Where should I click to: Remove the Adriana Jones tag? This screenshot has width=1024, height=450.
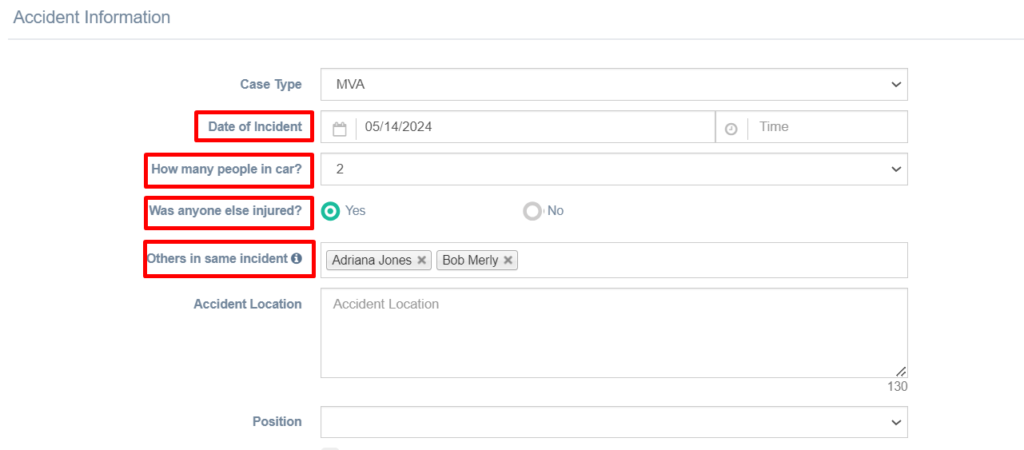[x=422, y=260]
